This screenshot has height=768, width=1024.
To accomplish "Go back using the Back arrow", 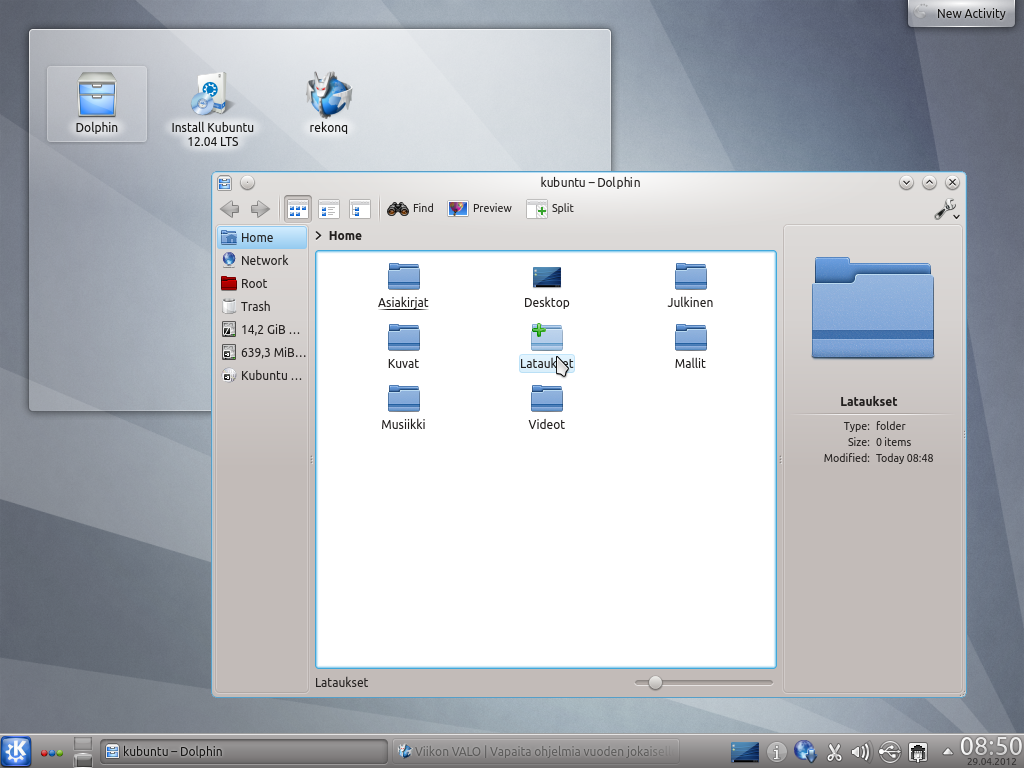I will point(229,209).
